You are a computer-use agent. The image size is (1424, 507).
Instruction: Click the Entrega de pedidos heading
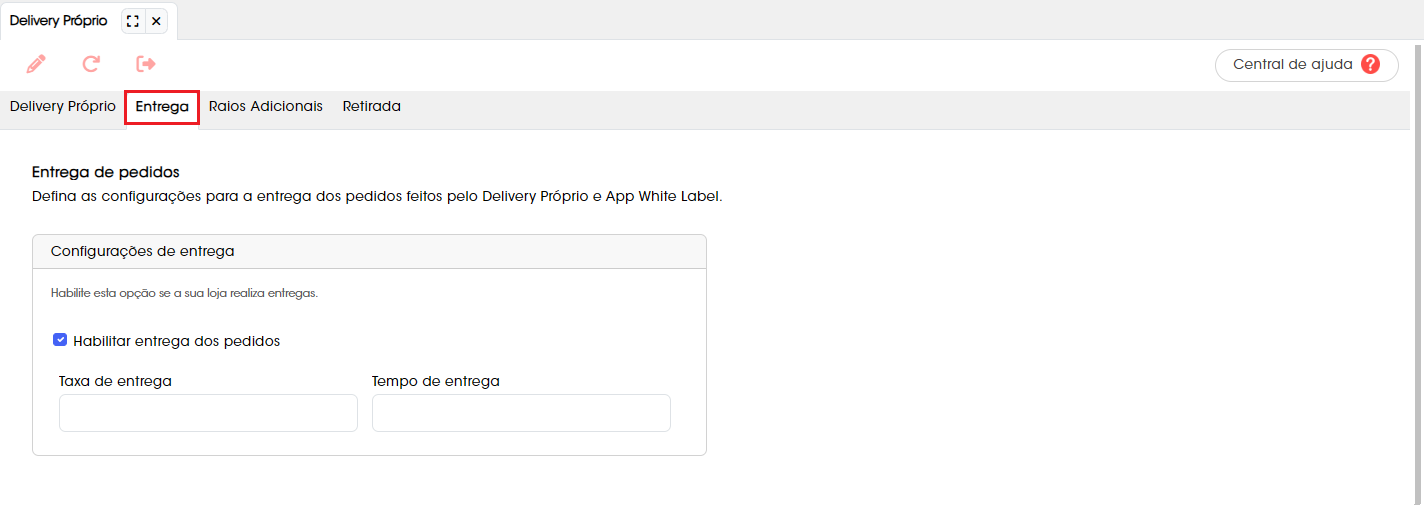point(106,173)
